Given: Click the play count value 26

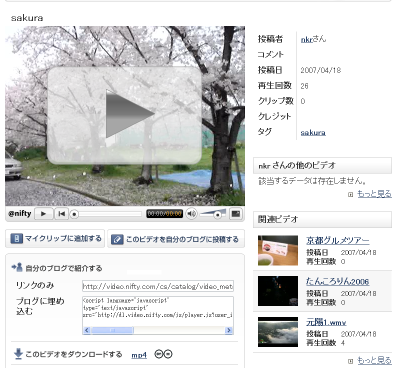Looking at the screenshot, I should [x=304, y=86].
